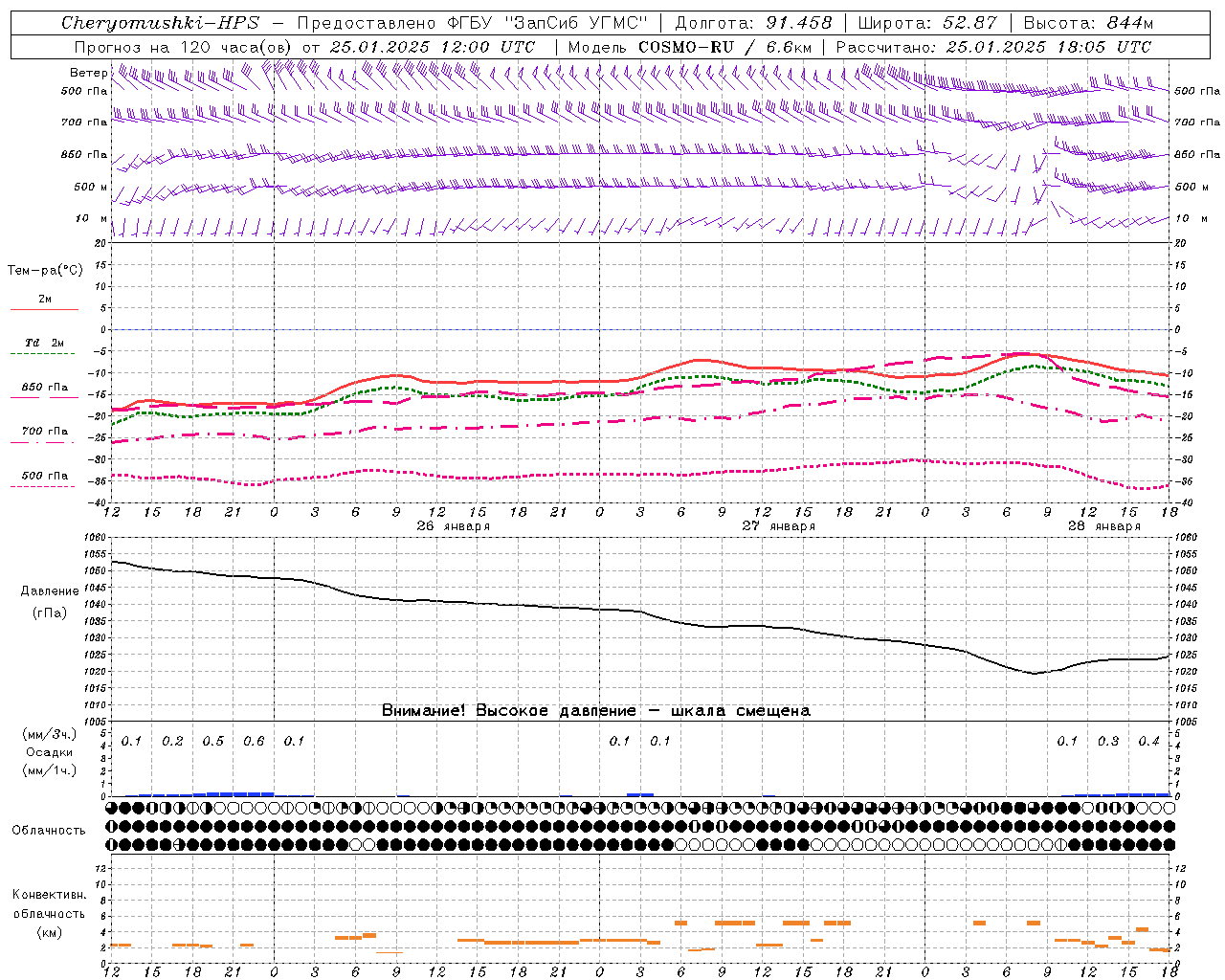Click the 26 января date label
This screenshot has height=980, width=1225.
point(454,526)
